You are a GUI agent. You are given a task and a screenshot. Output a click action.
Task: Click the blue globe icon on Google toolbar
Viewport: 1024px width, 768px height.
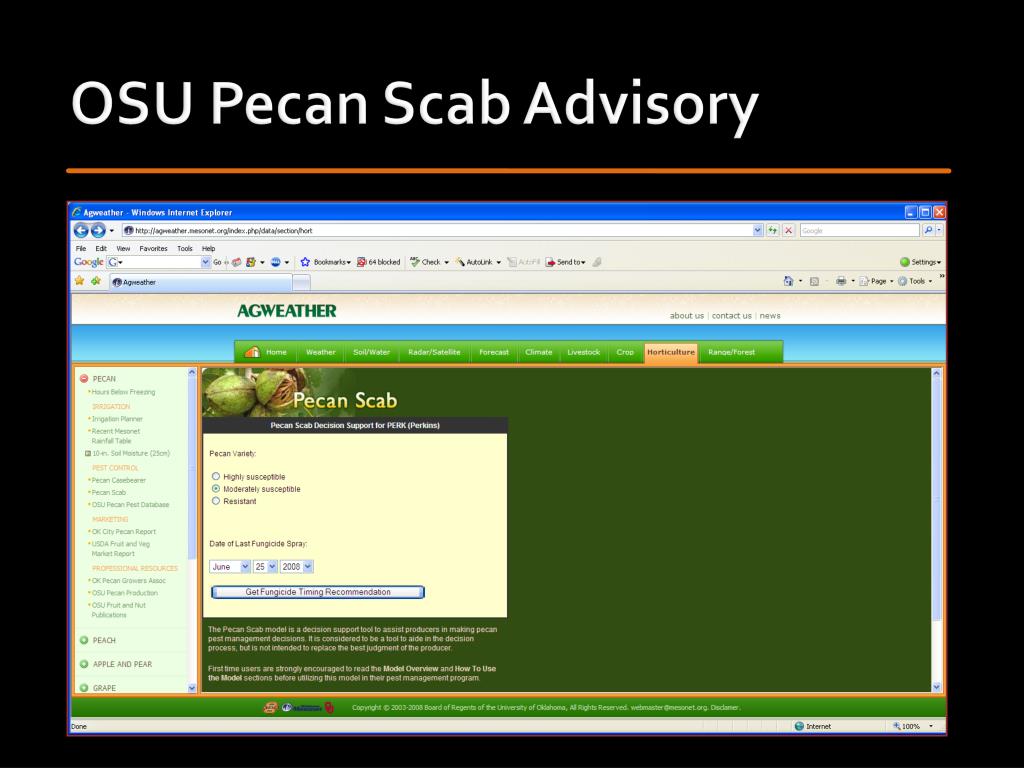(276, 262)
